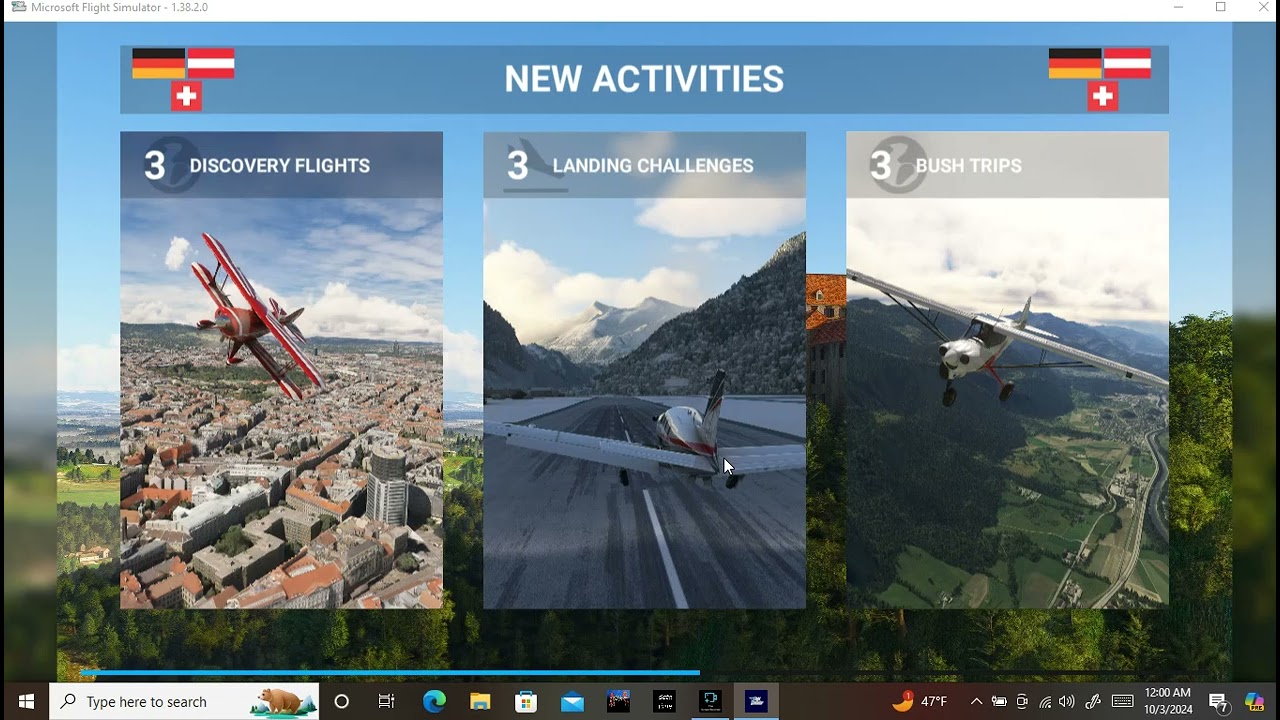Screen dimensions: 1280x720
Task: Switch to Flight Simulator taskbar icon
Action: [756, 701]
